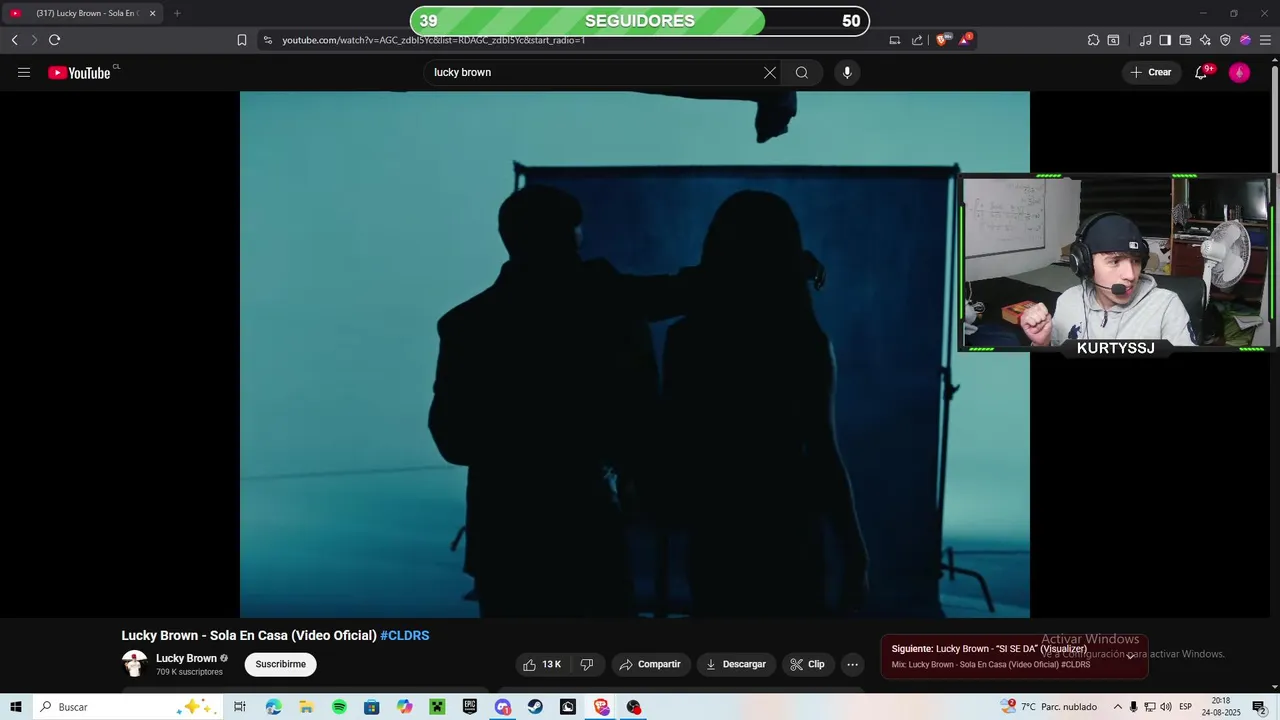Open the Brave Rewards triangle icon
The image size is (1280, 720).
pyautogui.click(x=965, y=40)
